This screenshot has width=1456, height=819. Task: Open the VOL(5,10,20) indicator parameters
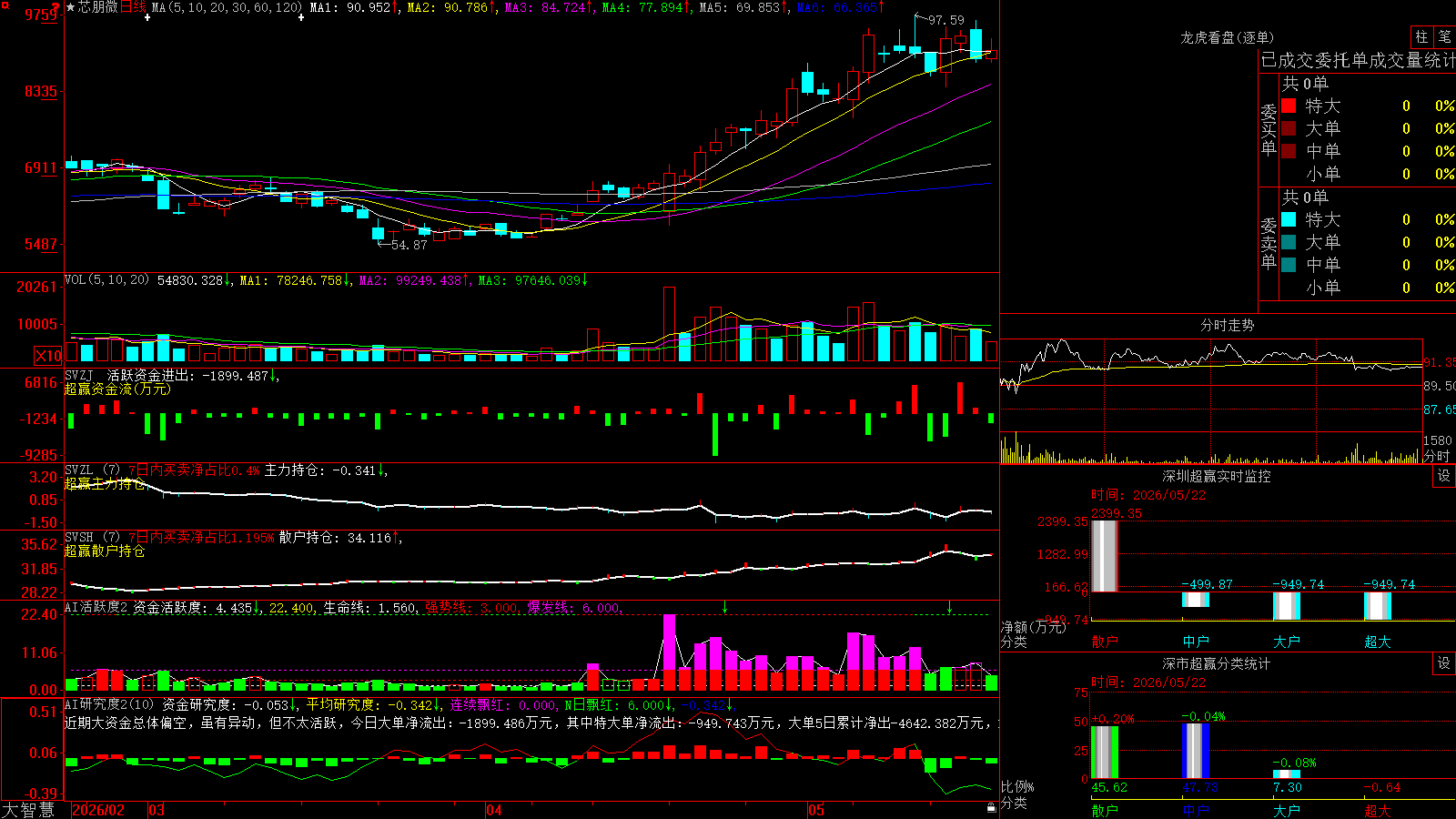point(106,280)
